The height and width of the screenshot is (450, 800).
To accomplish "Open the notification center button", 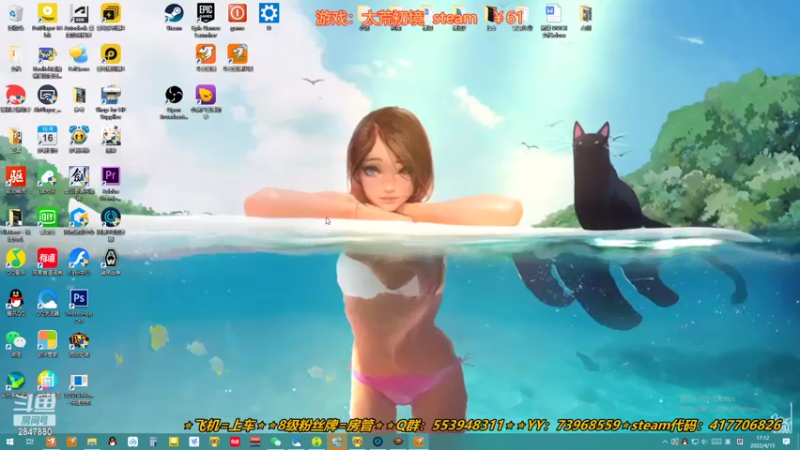I will tap(786, 442).
